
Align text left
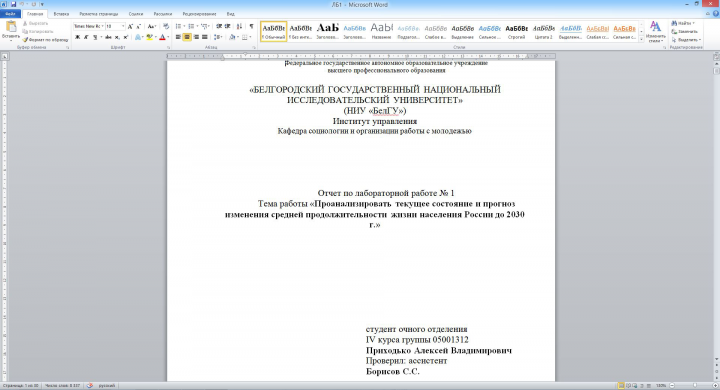[x=178, y=37]
